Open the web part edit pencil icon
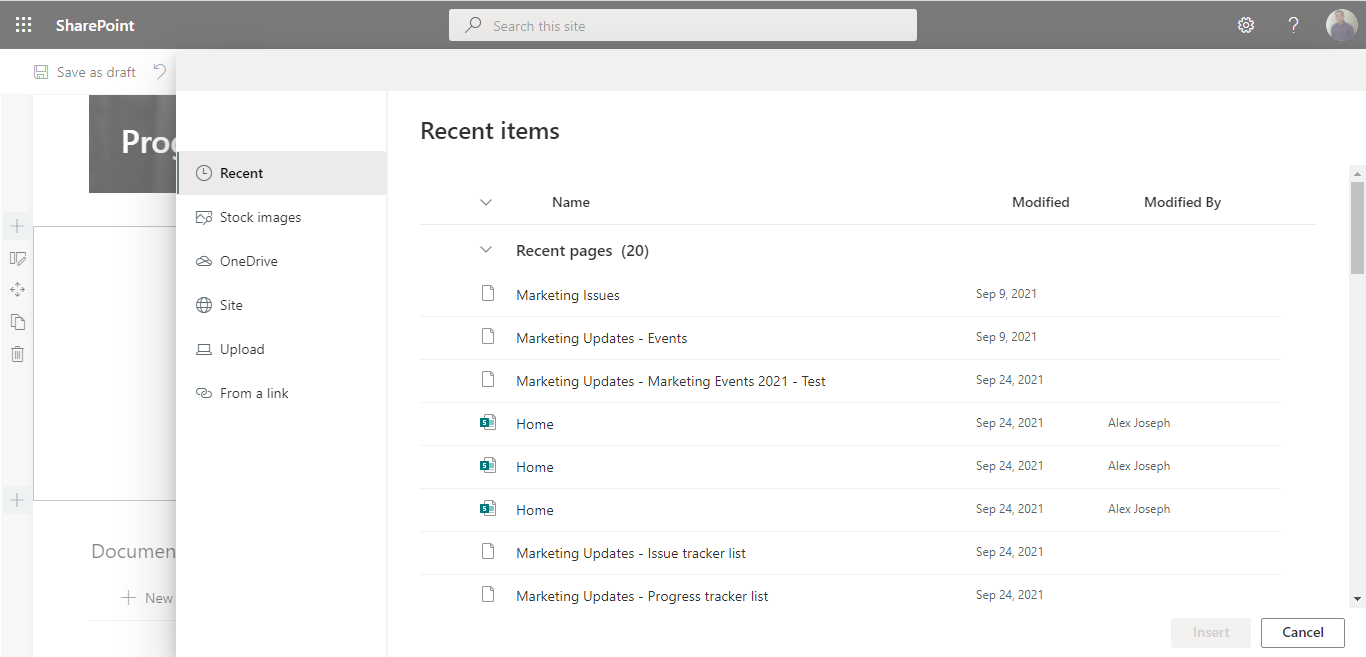The width and height of the screenshot is (1366, 657). 16,258
